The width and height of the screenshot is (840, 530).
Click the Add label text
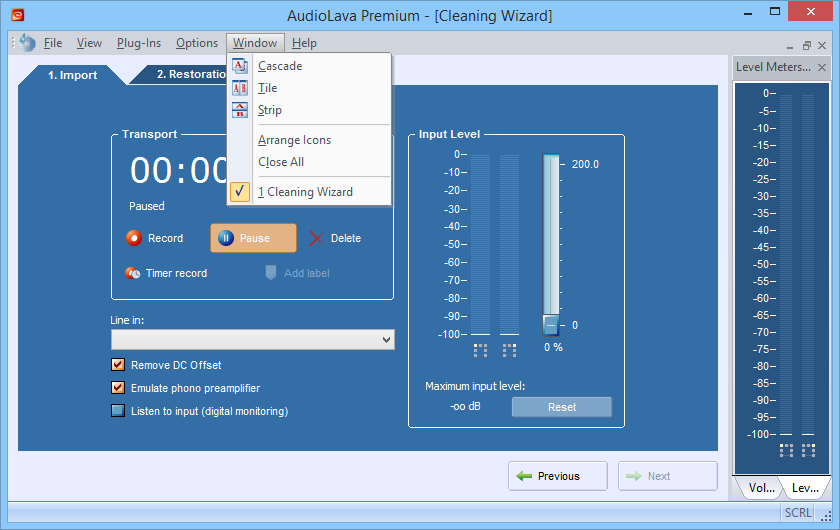pos(306,273)
